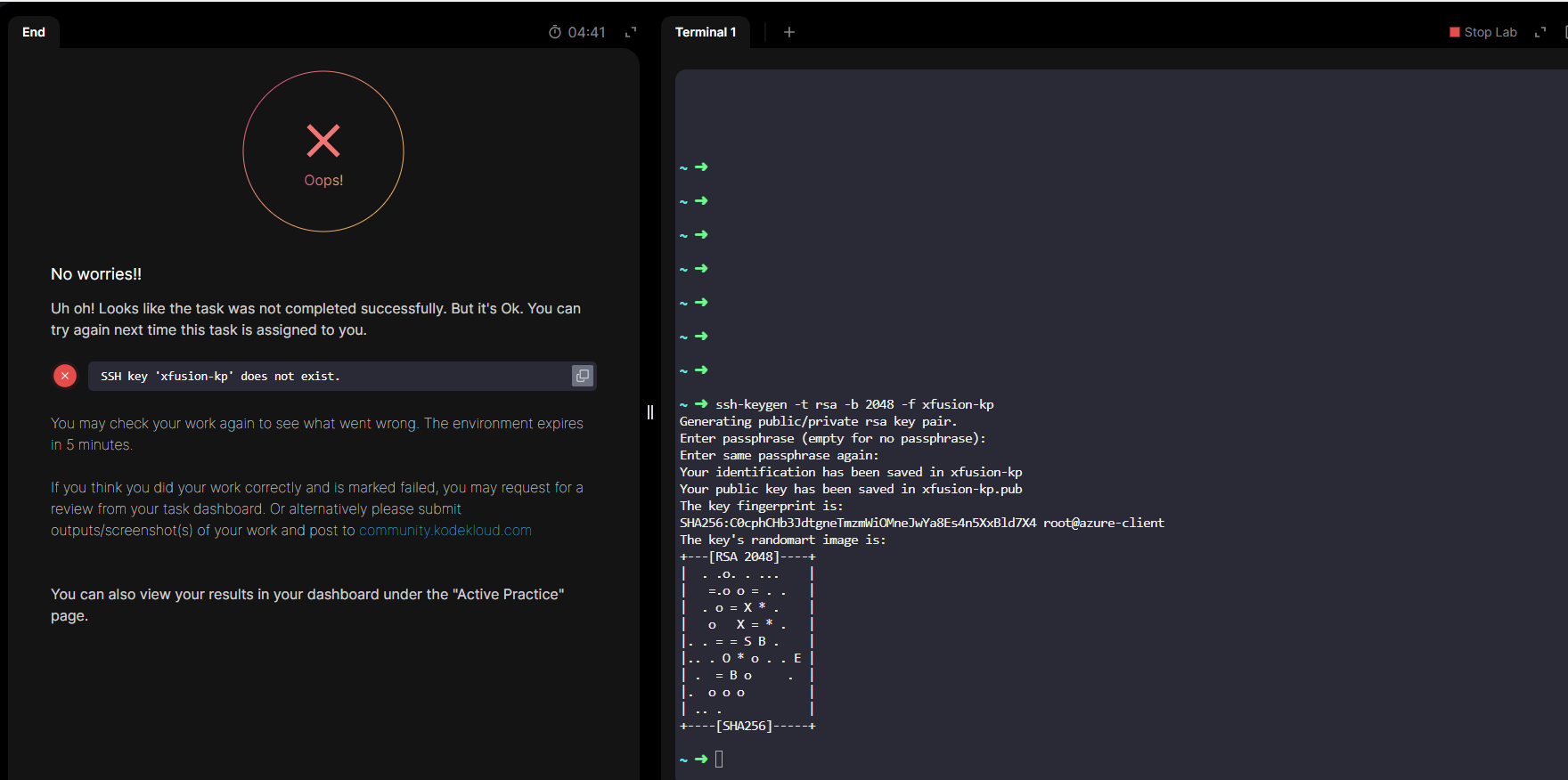This screenshot has width=1568, height=780.
Task: Click the panel divider handle
Action: 650,411
